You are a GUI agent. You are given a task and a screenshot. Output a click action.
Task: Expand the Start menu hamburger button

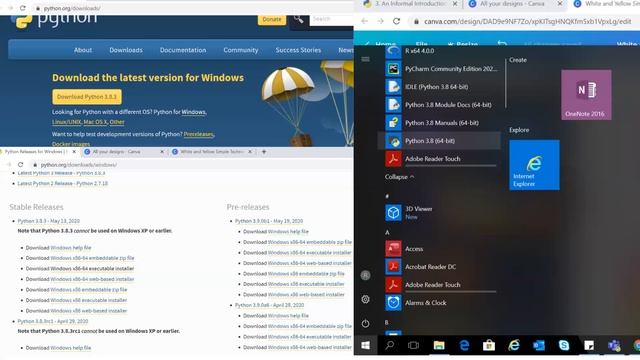pos(365,59)
